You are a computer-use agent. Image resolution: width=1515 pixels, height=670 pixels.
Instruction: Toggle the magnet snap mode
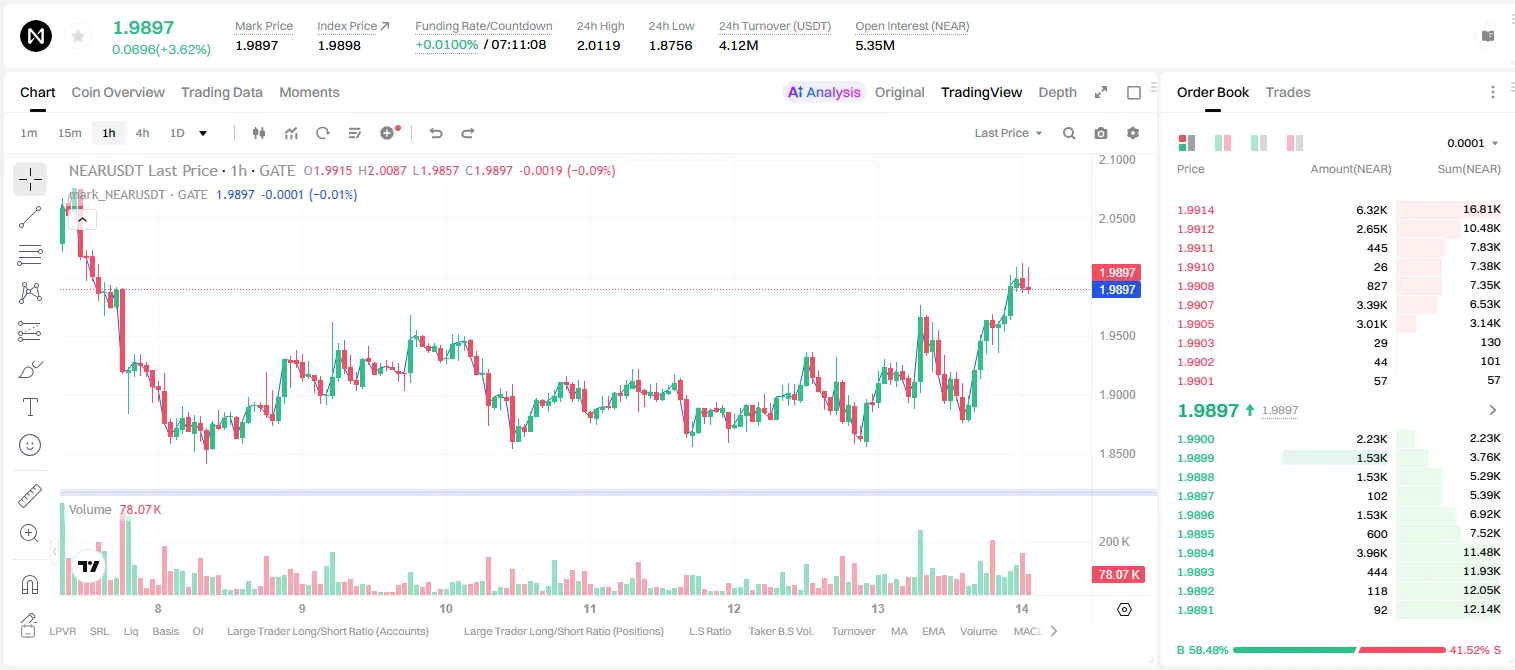(30, 584)
